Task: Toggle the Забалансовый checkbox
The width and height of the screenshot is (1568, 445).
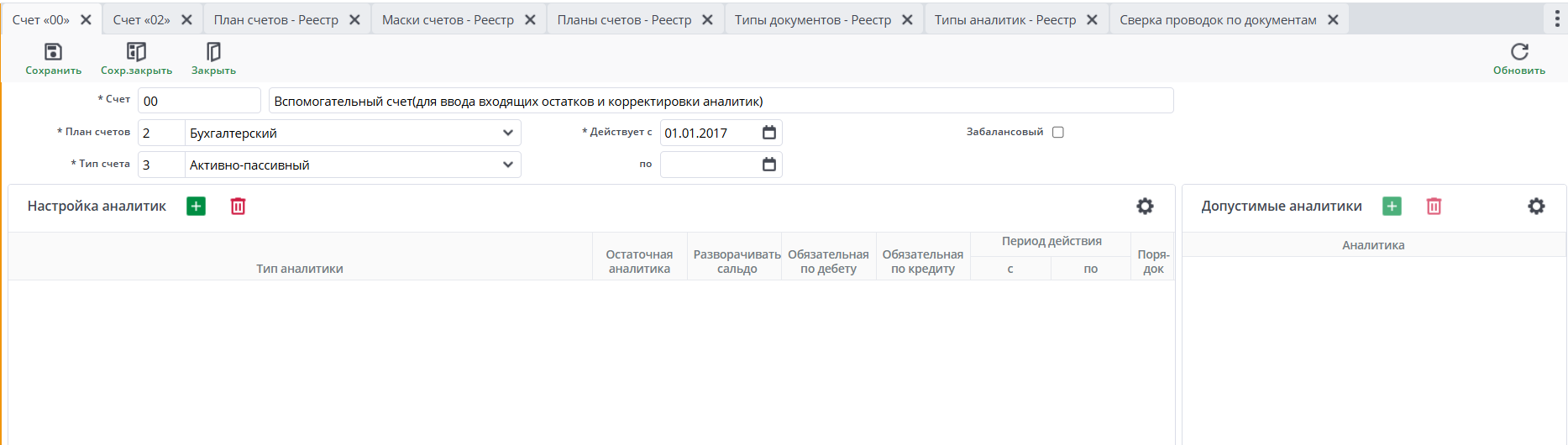Action: point(1058,132)
